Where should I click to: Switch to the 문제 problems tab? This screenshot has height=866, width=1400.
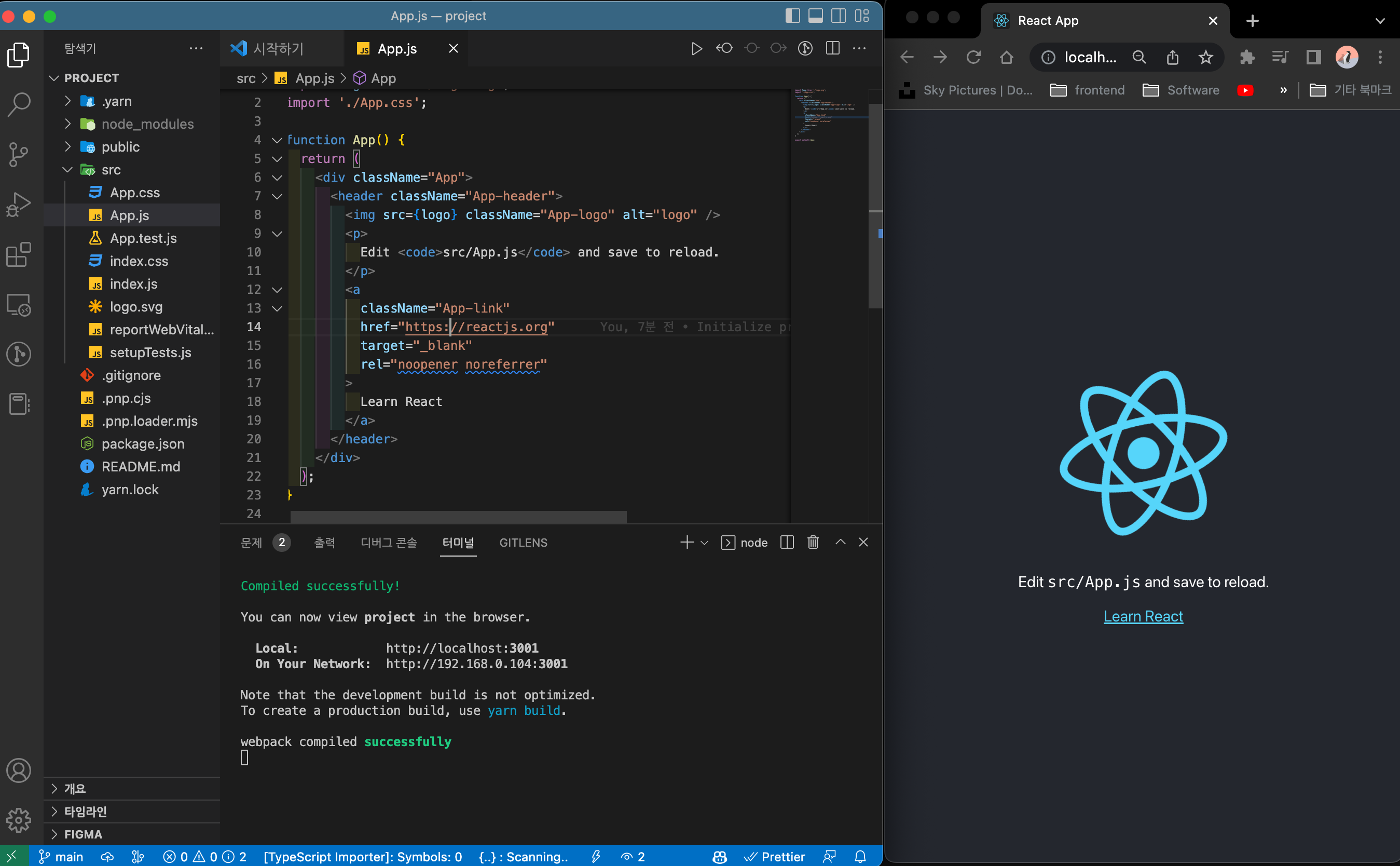pyautogui.click(x=265, y=543)
